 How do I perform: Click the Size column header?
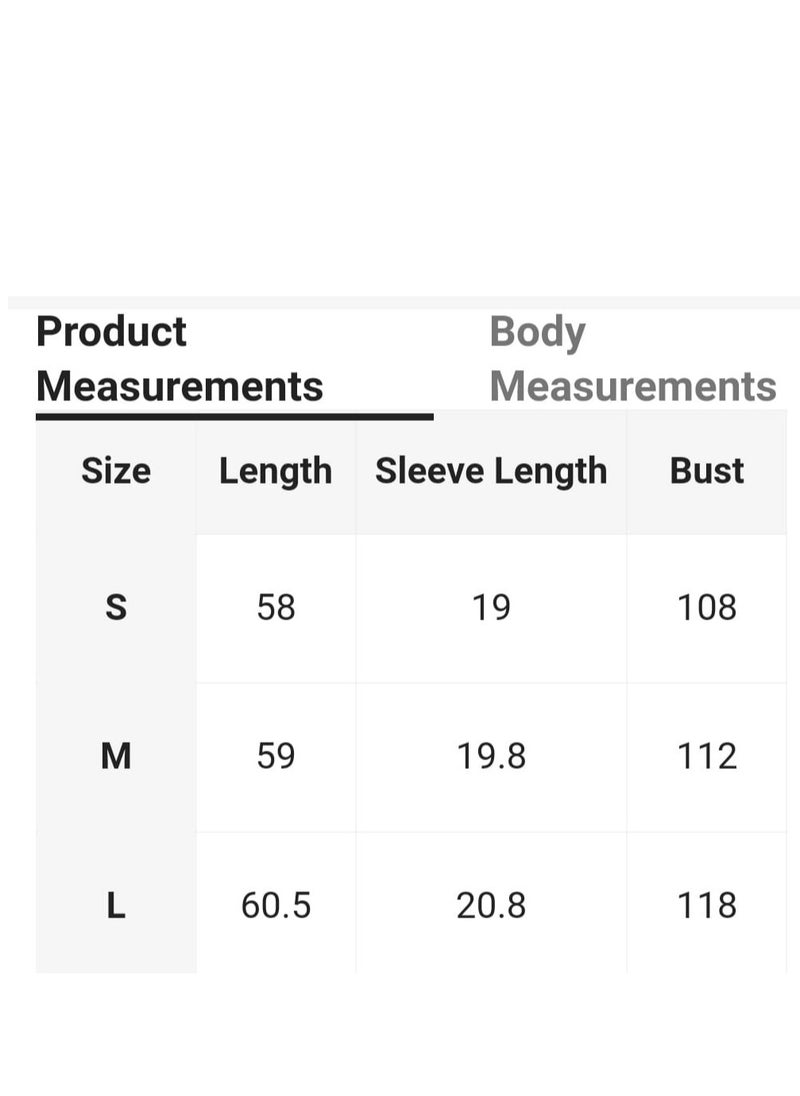pos(116,470)
